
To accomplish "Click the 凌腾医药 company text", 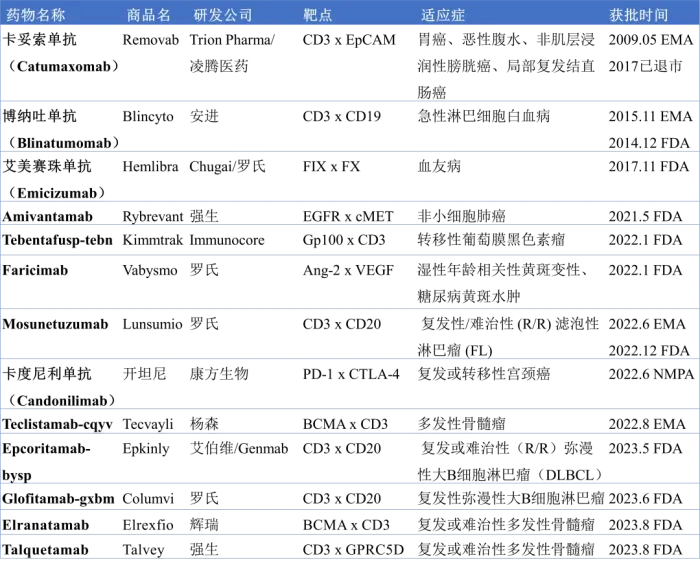I will [x=219, y=67].
